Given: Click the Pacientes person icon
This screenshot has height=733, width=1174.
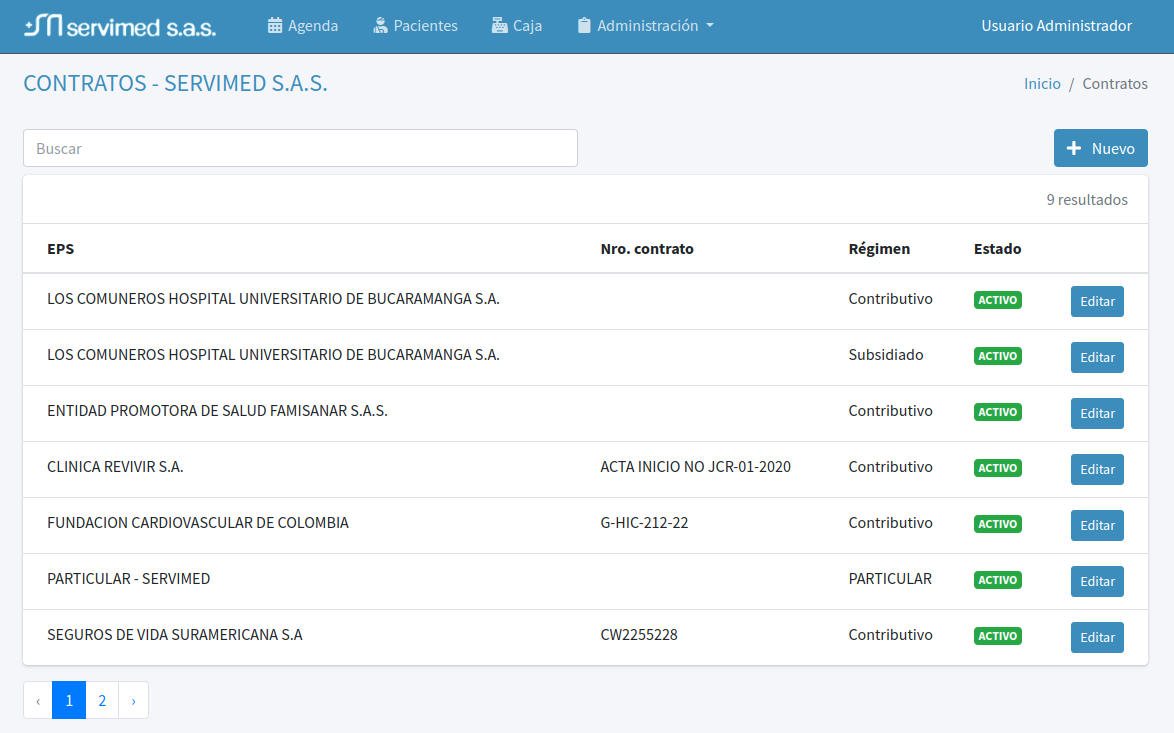Looking at the screenshot, I should 380,26.
